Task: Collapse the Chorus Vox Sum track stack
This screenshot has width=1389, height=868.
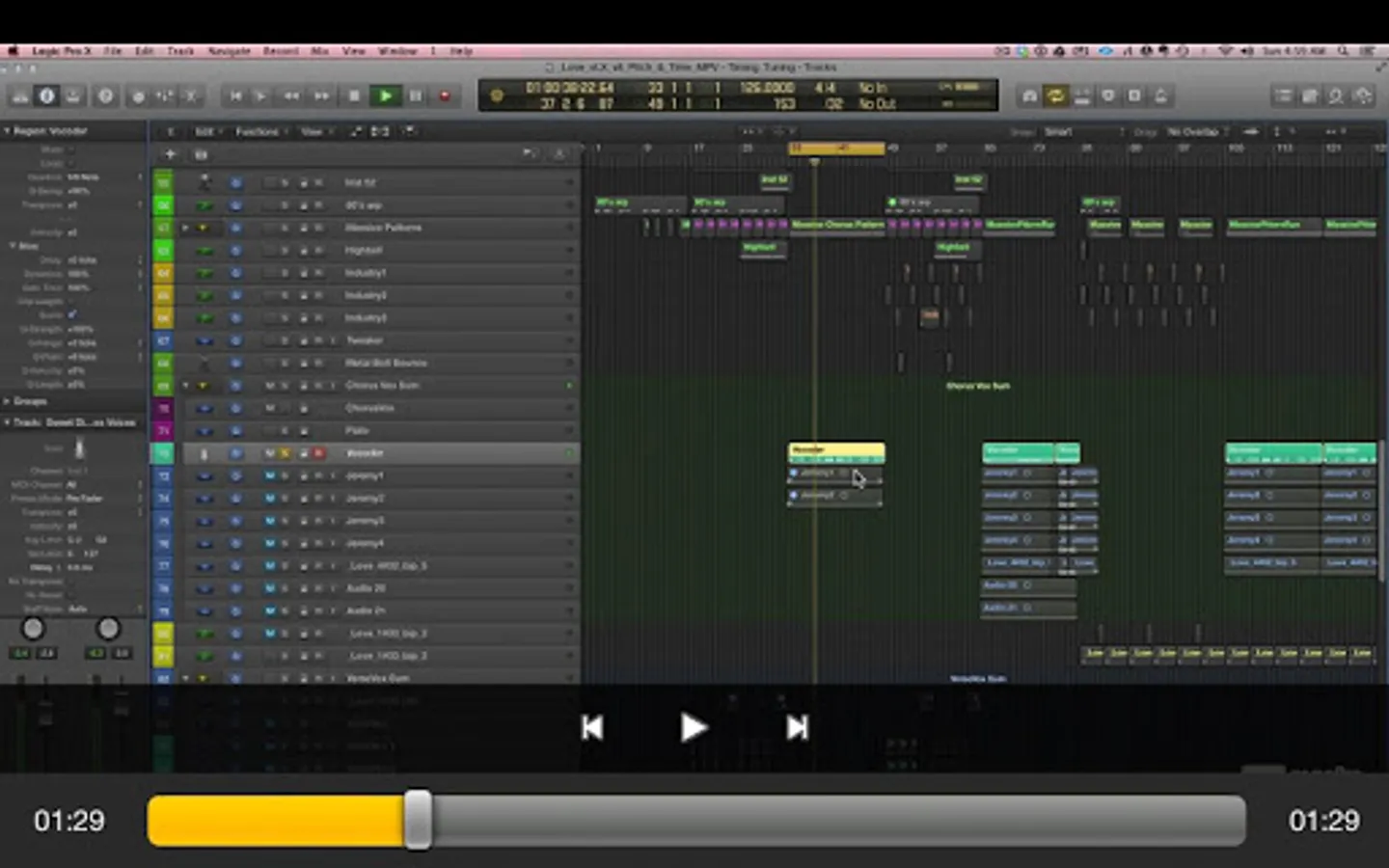Action: point(186,386)
